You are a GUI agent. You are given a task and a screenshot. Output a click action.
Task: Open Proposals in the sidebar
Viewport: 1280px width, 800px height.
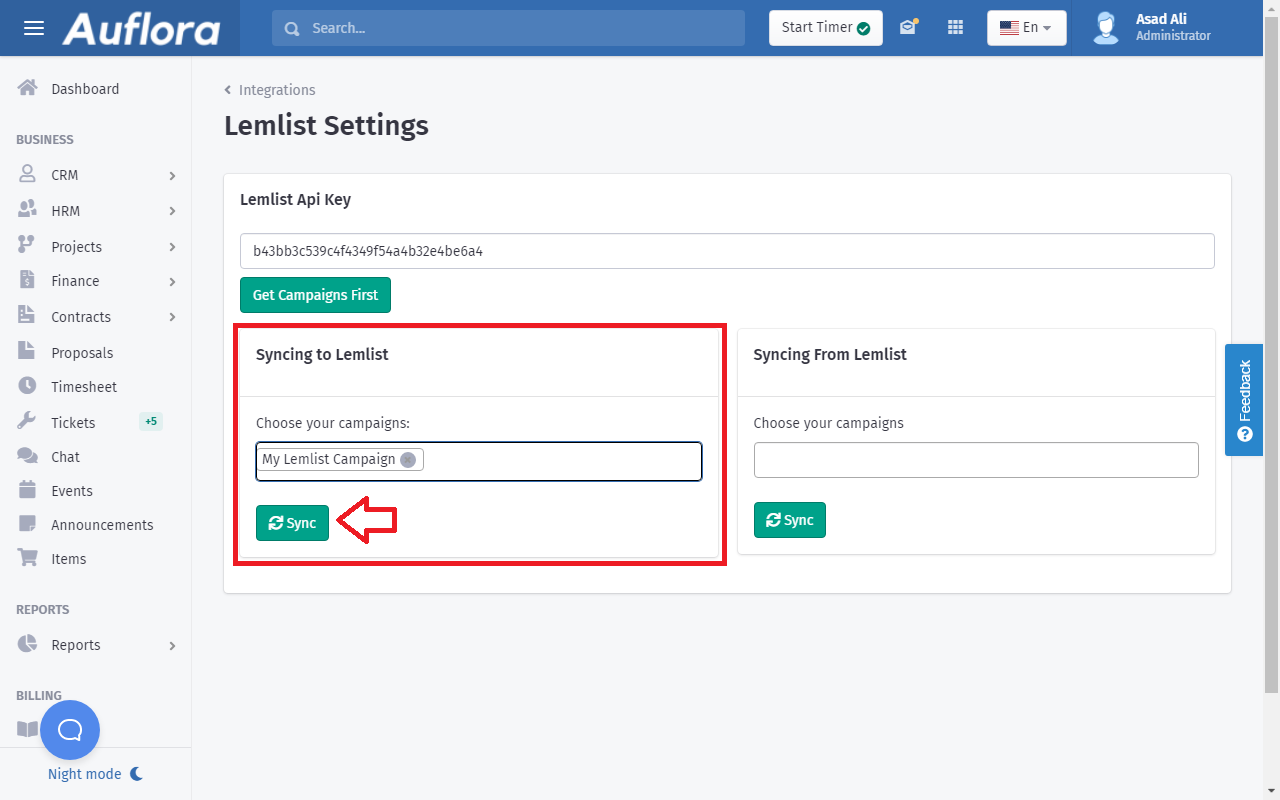pos(82,353)
